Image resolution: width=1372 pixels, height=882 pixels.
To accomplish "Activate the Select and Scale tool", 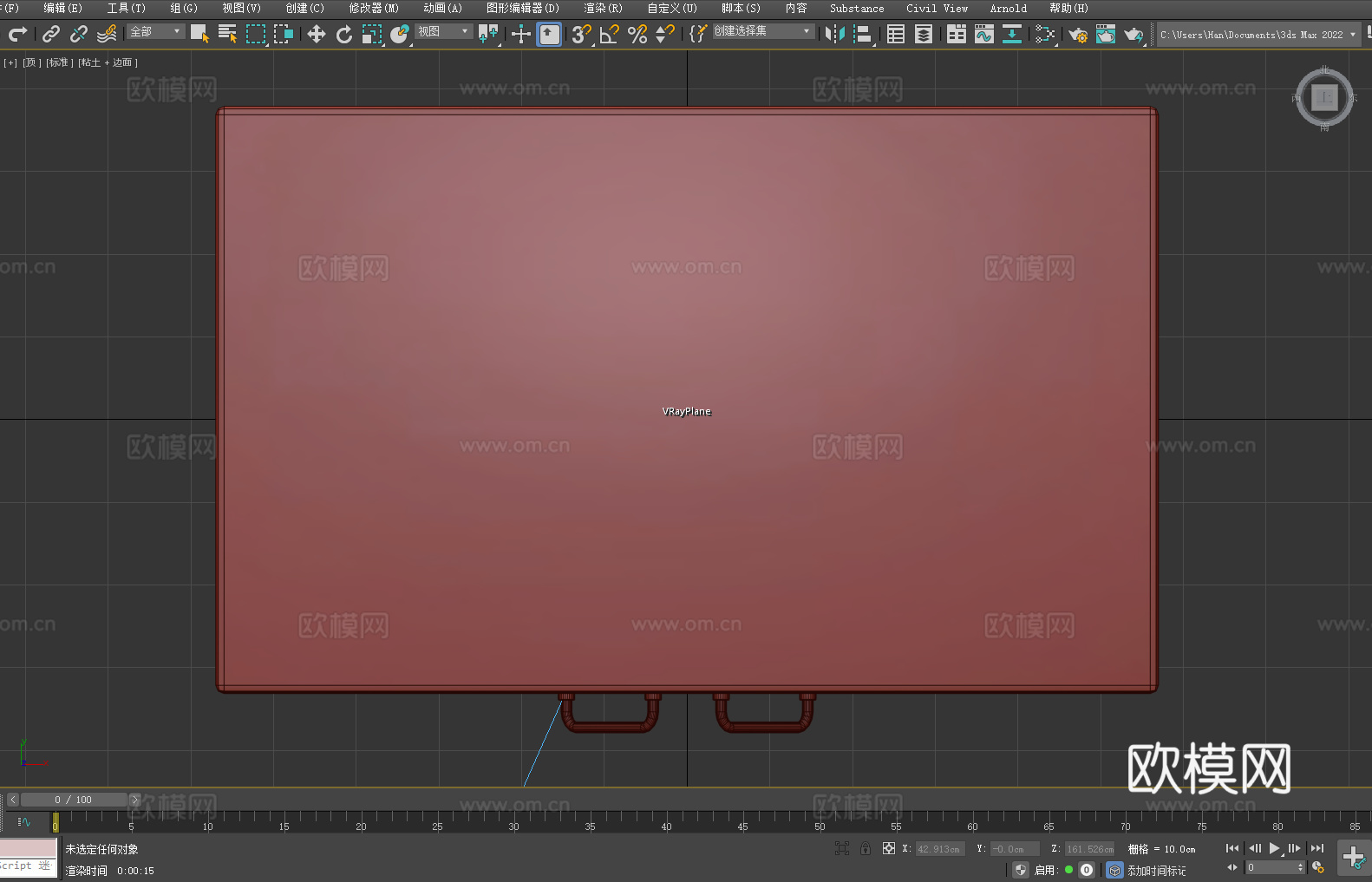I will [x=372, y=34].
